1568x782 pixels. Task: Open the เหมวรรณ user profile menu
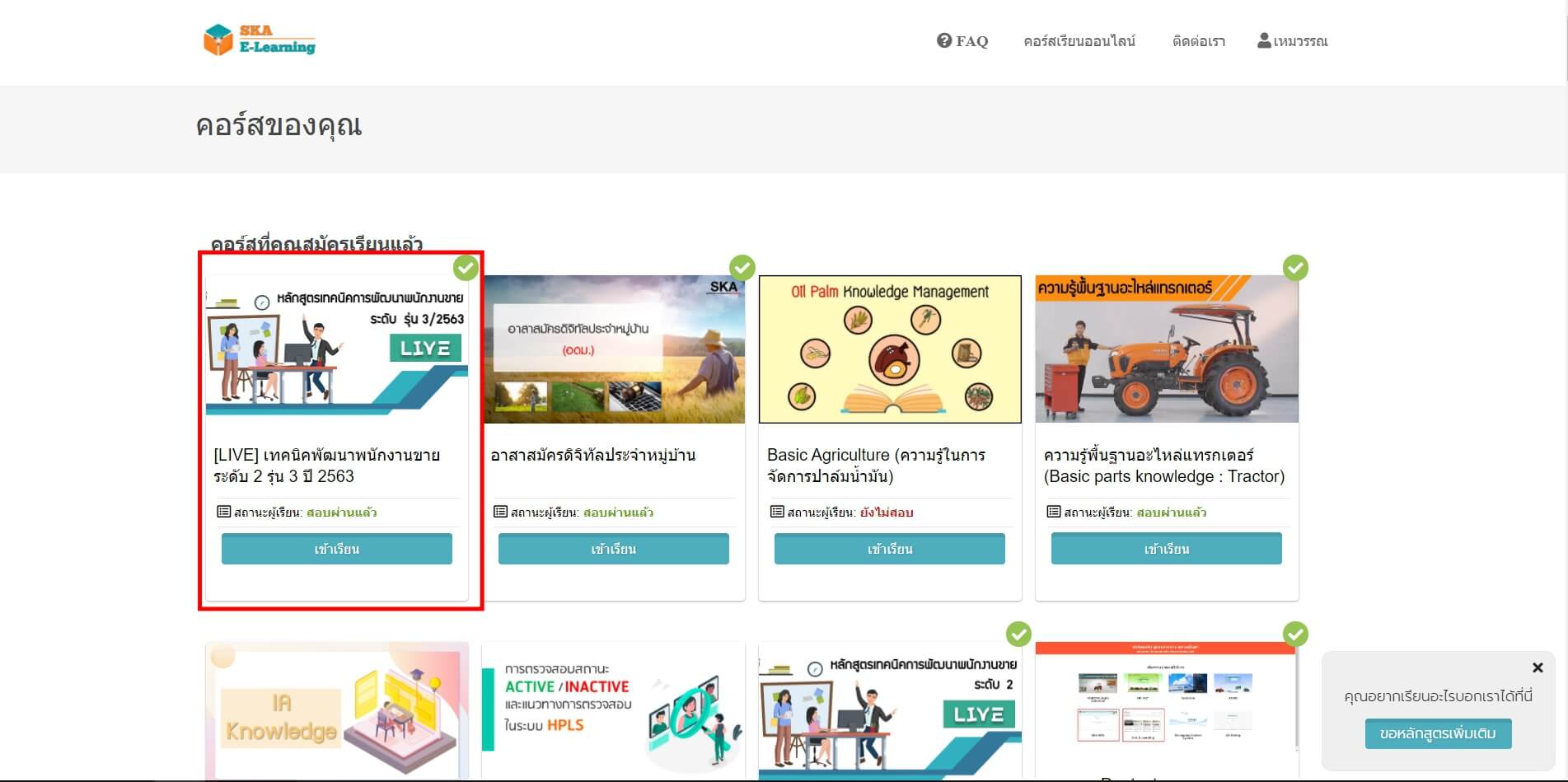click(x=1292, y=41)
